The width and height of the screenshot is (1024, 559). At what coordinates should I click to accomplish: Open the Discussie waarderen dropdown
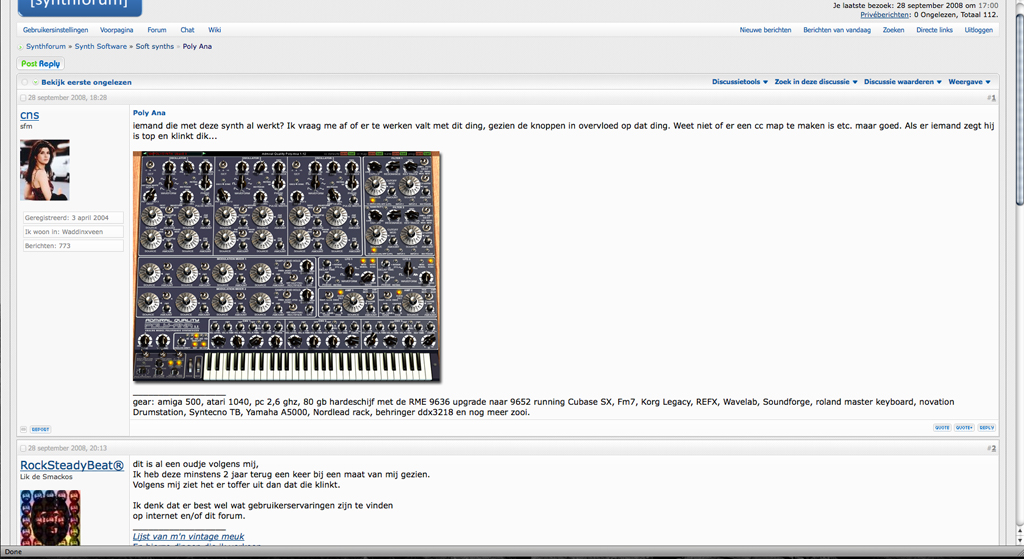pos(903,82)
